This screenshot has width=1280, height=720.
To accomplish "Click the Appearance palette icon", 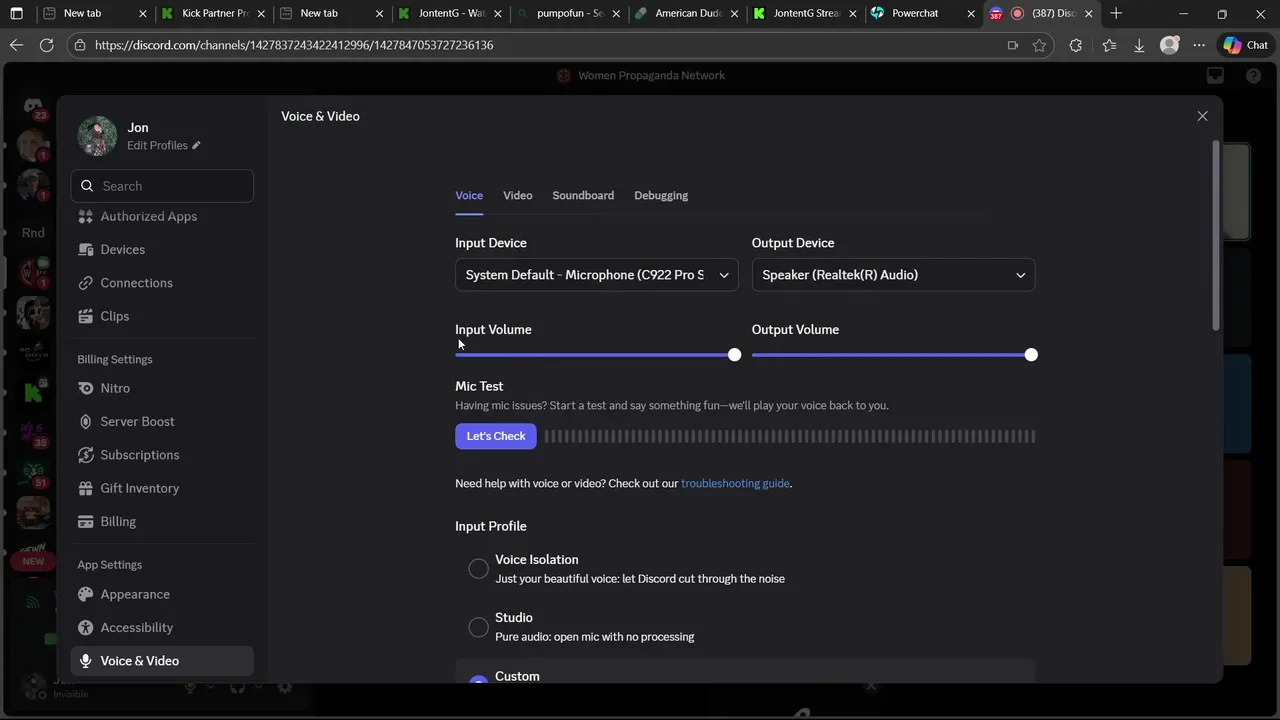I will (x=86, y=594).
